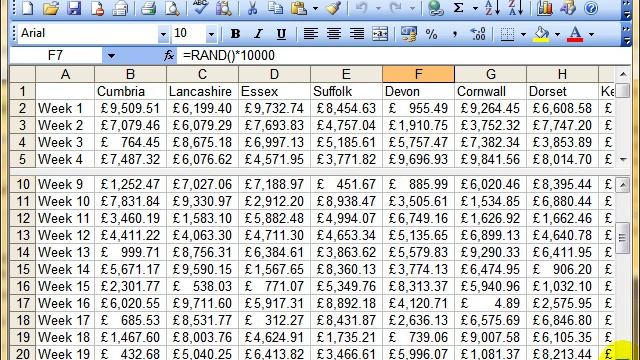Open Print Preview with the magnifier page icon
Viewport: 640px width, 360px height.
(172, 8)
